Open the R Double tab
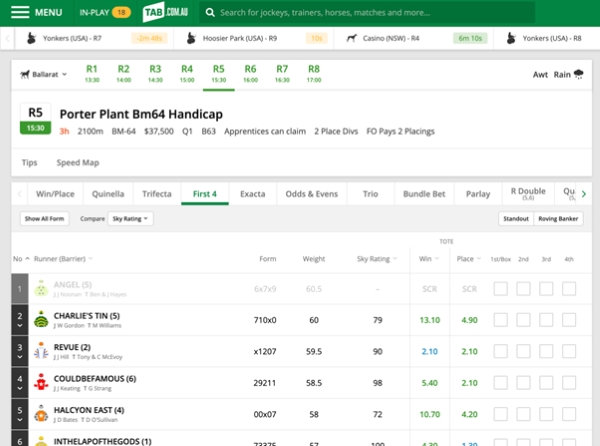The width and height of the screenshot is (600, 446). (528, 194)
